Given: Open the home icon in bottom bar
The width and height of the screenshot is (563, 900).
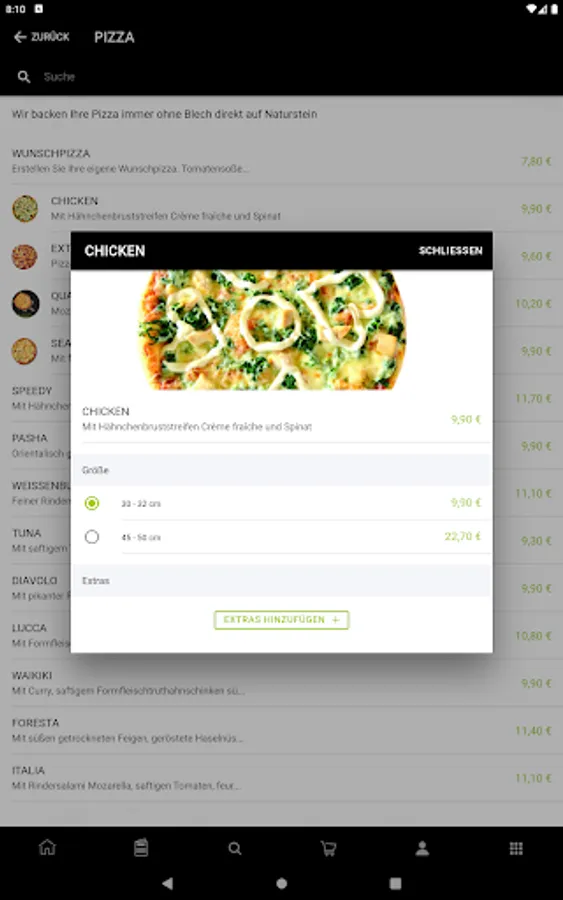Looking at the screenshot, I should [x=47, y=848].
